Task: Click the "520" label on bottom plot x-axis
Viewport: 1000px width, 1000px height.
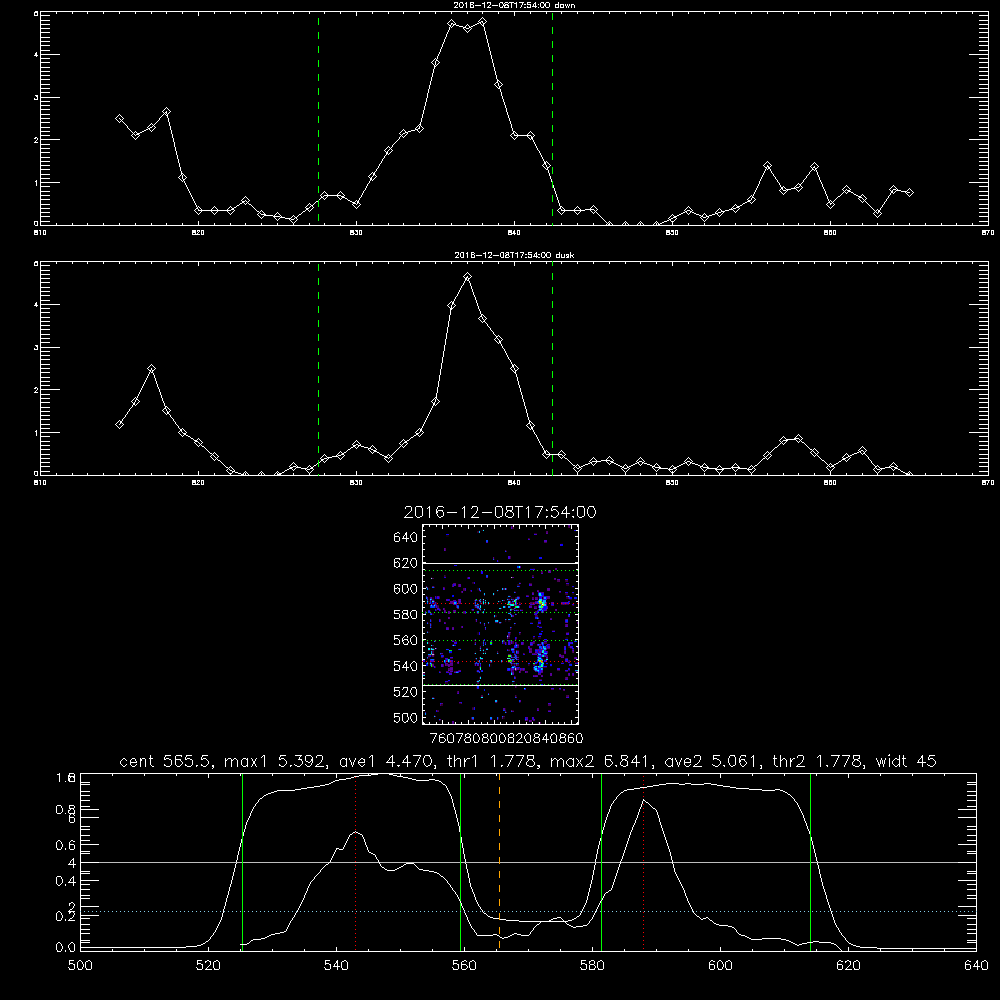Action: click(208, 966)
